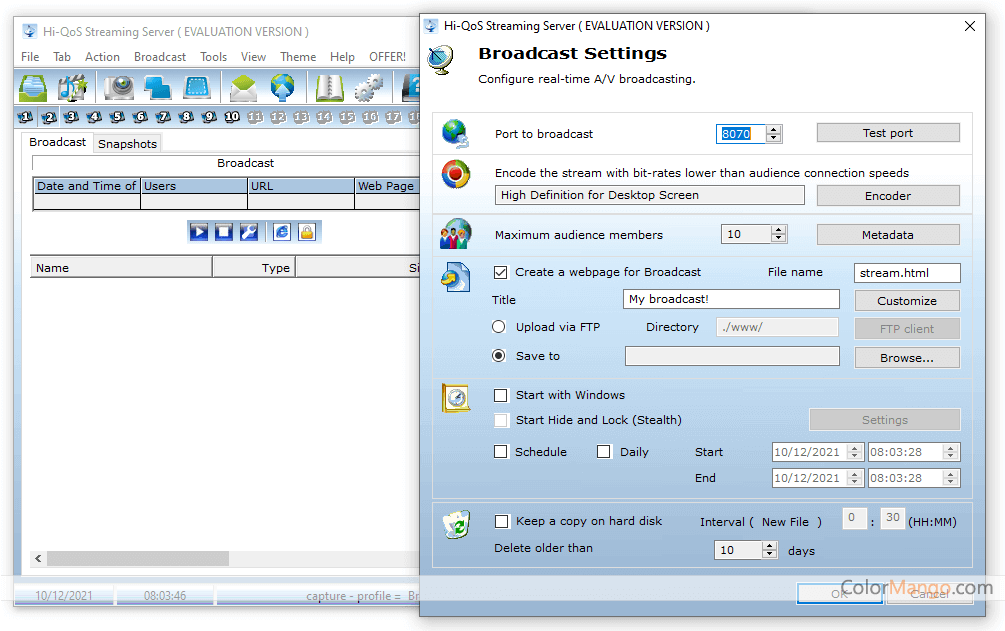Open the Start date picker dropdown
Image resolution: width=1005 pixels, height=631 pixels.
[x=855, y=452]
